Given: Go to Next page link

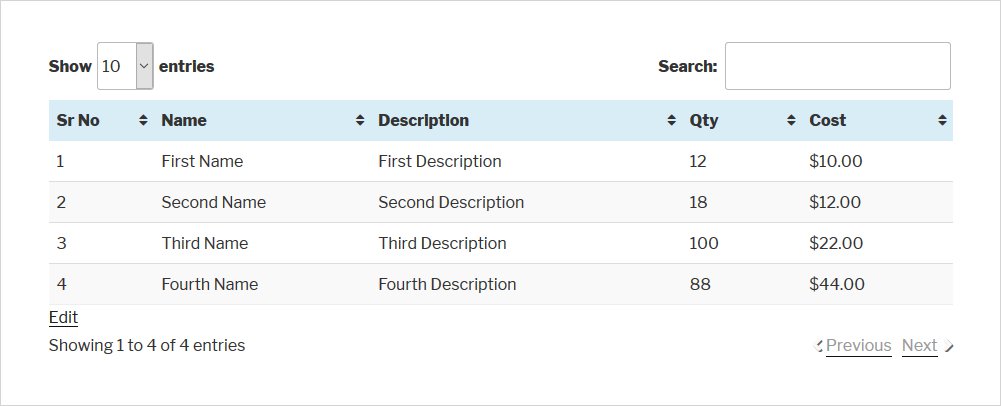Looking at the screenshot, I should 919,346.
